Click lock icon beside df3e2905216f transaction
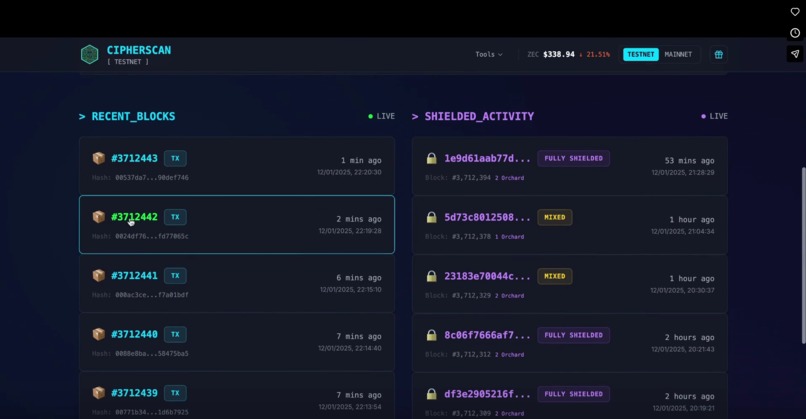 pos(432,394)
